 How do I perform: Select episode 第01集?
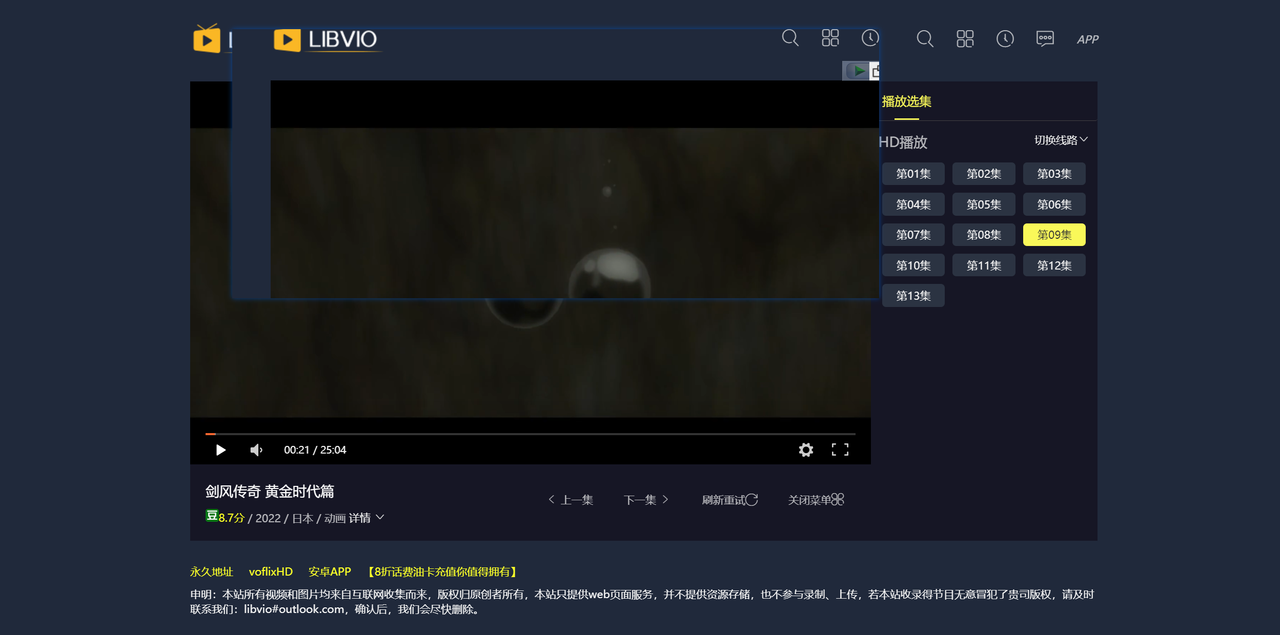[x=913, y=174]
